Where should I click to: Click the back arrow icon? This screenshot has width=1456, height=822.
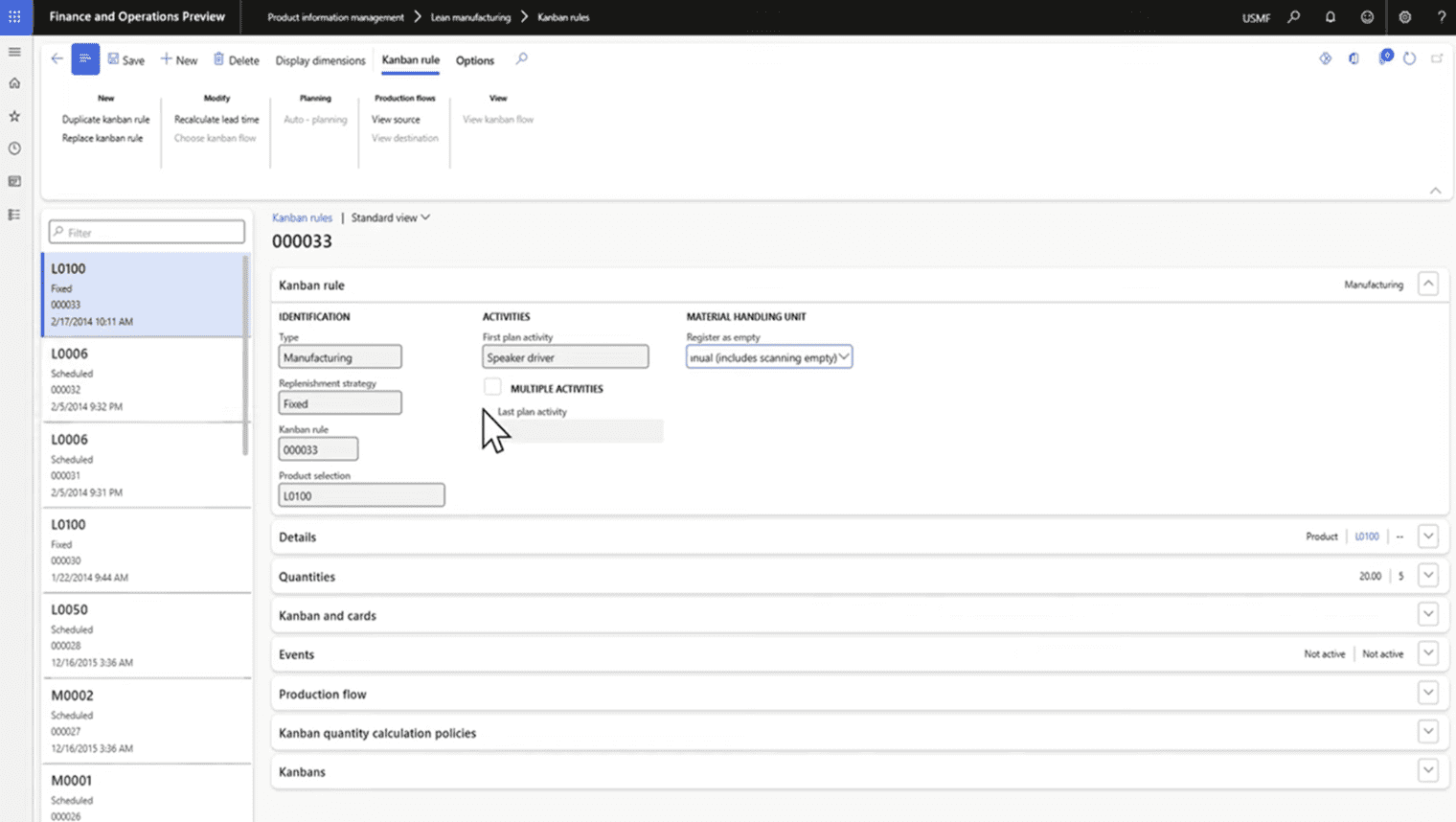click(x=57, y=59)
